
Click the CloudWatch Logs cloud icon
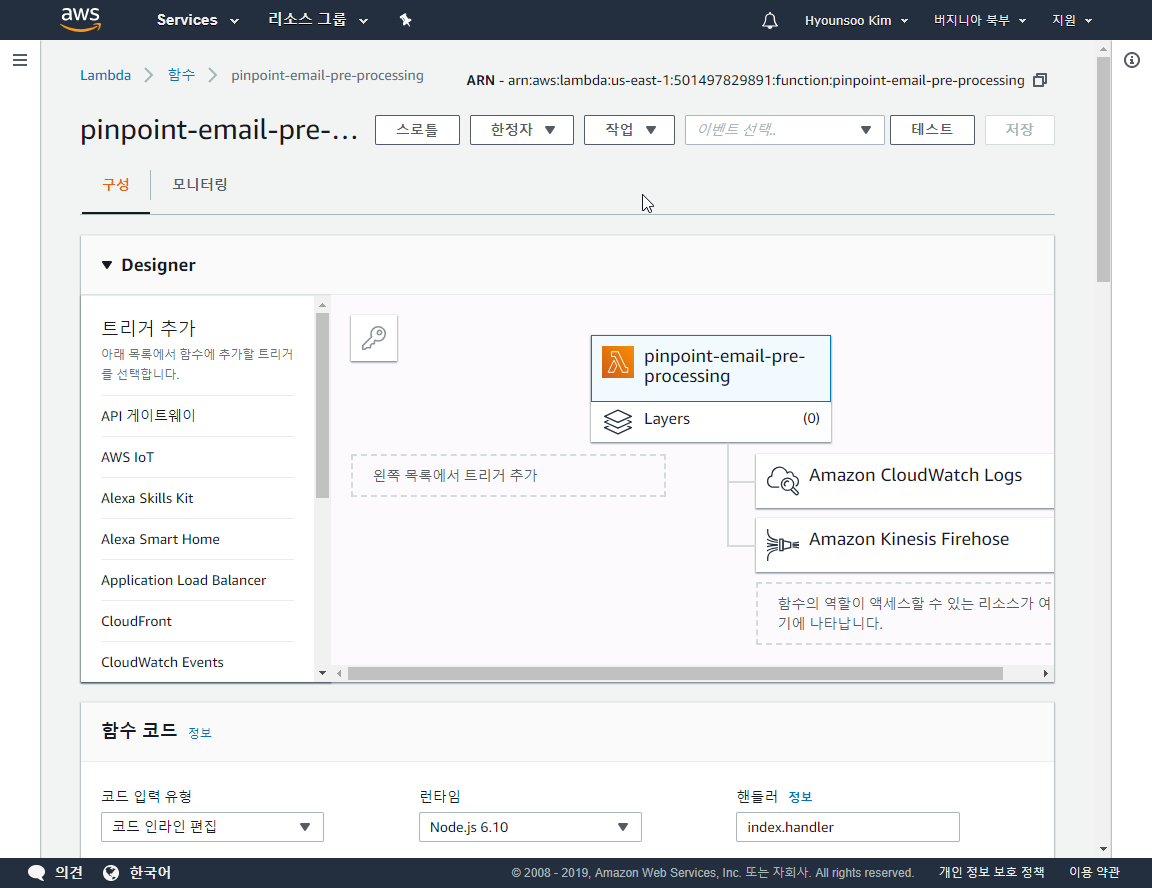[782, 480]
